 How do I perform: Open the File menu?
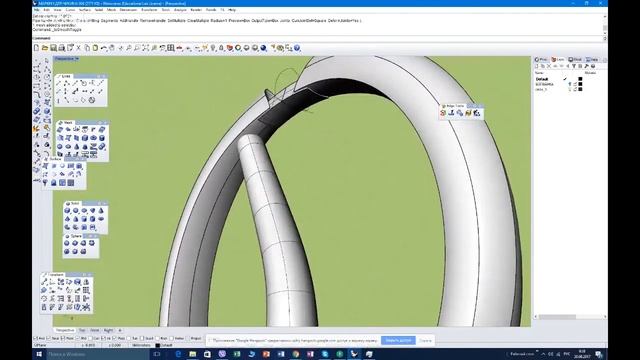click(x=37, y=9)
